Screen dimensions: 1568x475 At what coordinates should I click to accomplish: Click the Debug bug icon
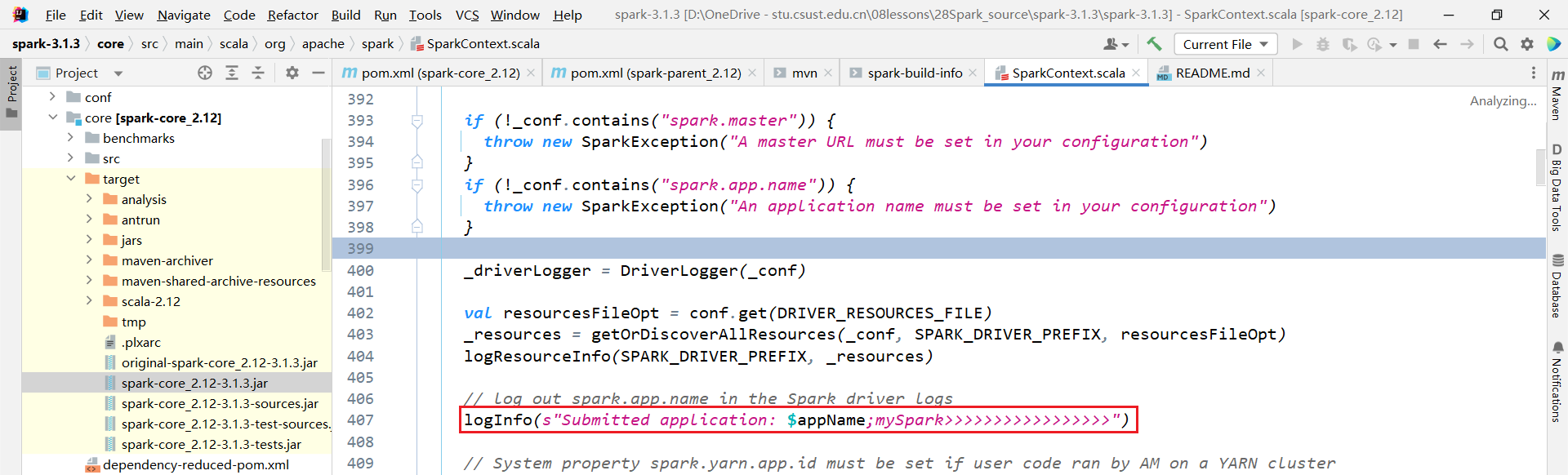click(1323, 44)
